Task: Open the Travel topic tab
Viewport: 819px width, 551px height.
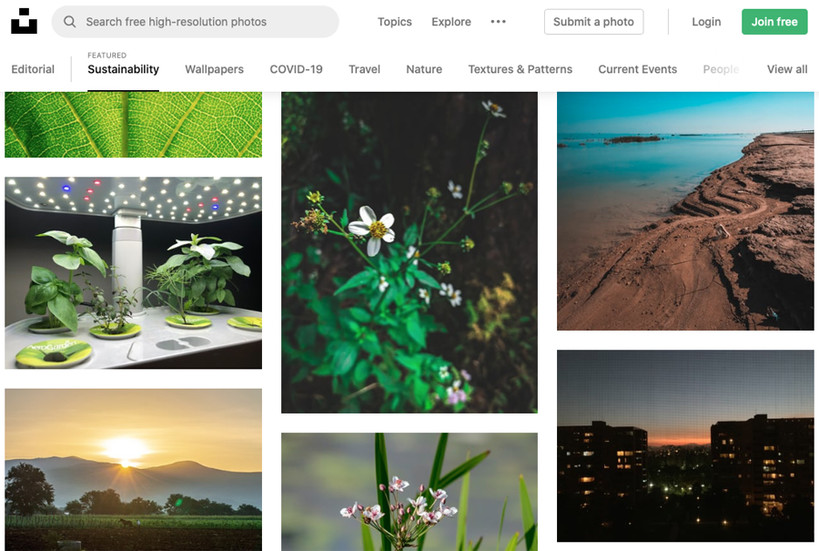Action: (365, 69)
